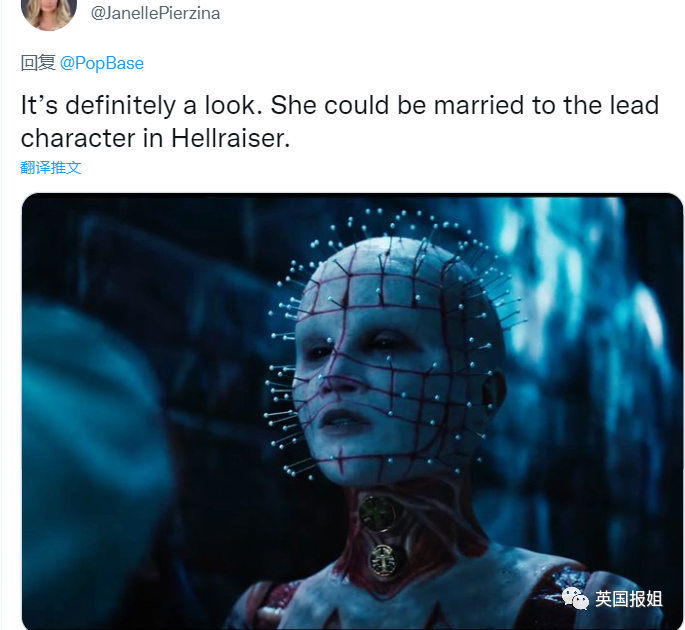The image size is (685, 630).
Task: Click the @JanellePierzina username handle
Action: [155, 13]
